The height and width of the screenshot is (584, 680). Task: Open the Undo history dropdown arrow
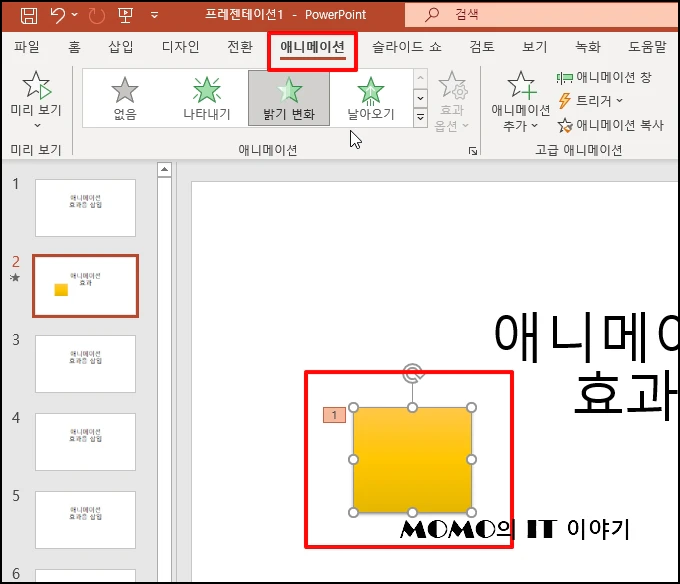tap(75, 15)
